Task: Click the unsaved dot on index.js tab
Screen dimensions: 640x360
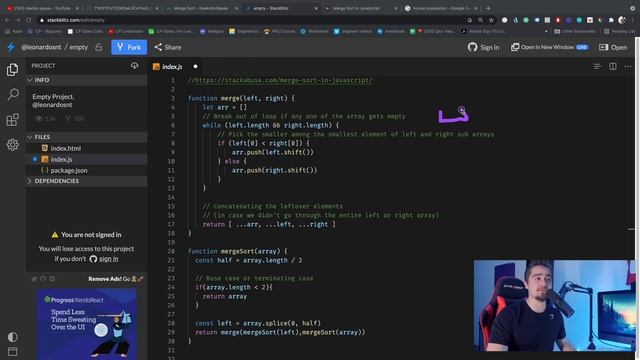Action: (x=196, y=67)
